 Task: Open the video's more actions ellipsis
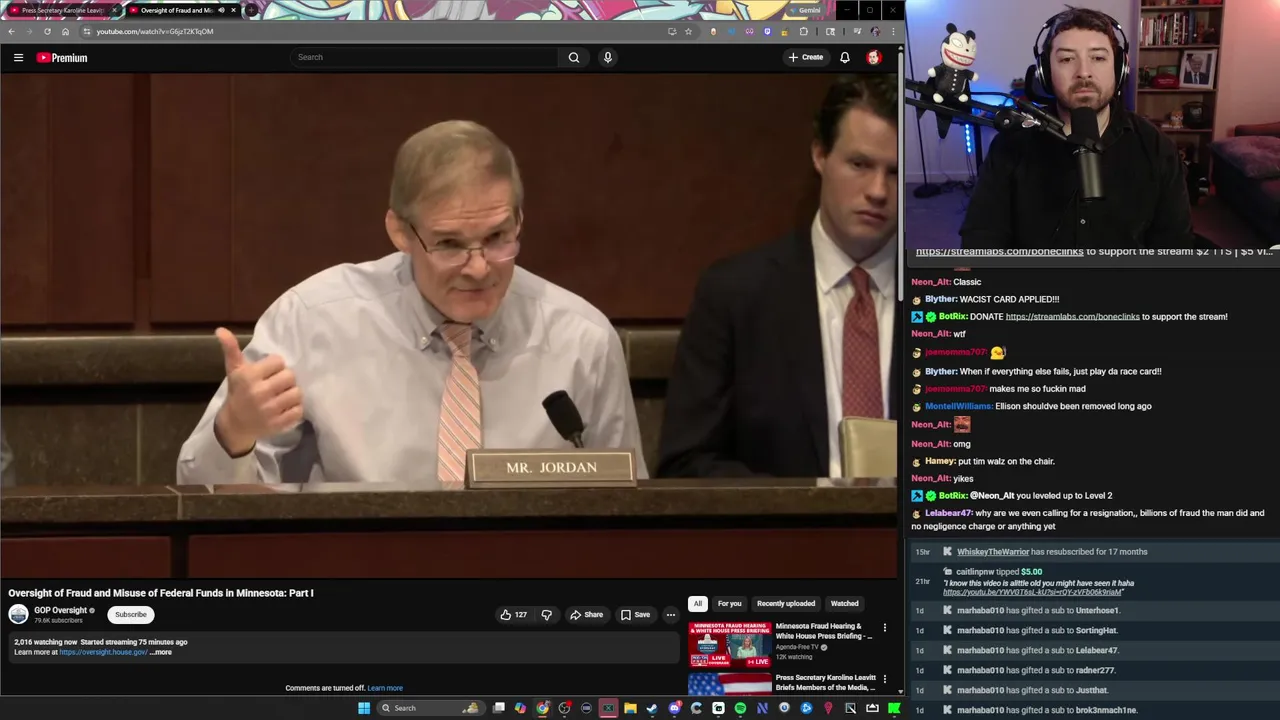[671, 614]
